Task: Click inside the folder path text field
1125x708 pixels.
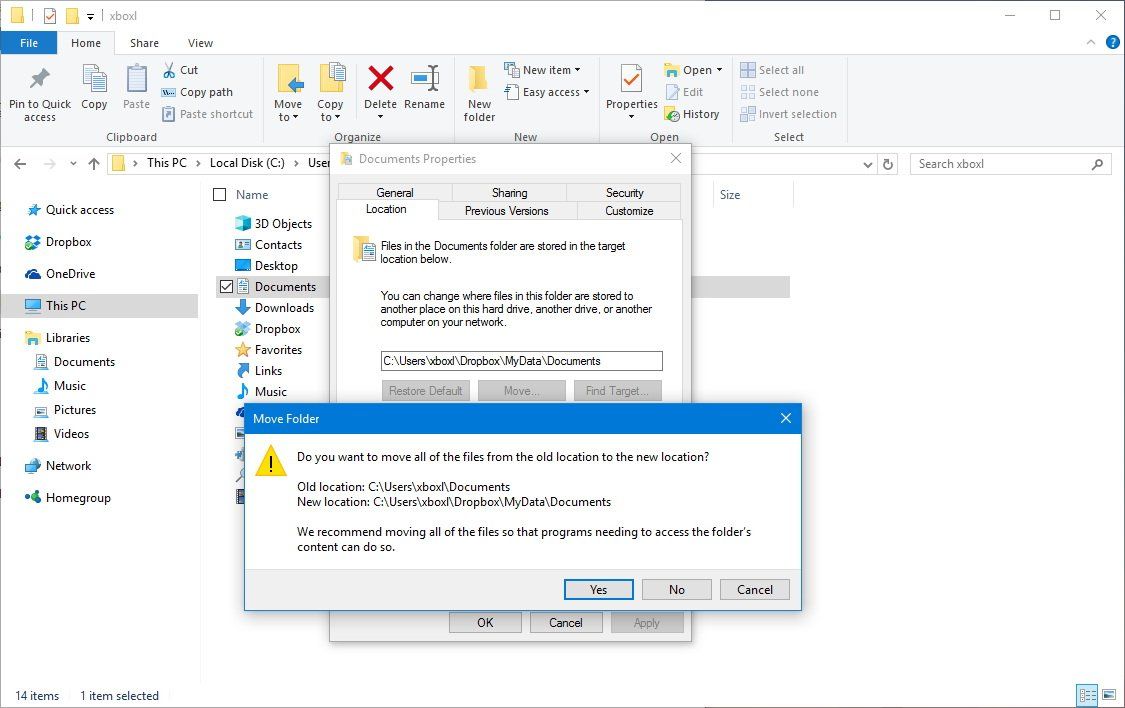Action: click(x=520, y=360)
